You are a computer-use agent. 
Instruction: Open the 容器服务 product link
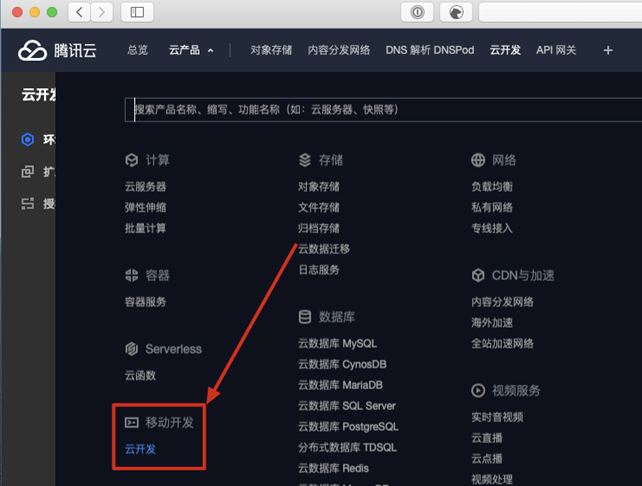145,302
